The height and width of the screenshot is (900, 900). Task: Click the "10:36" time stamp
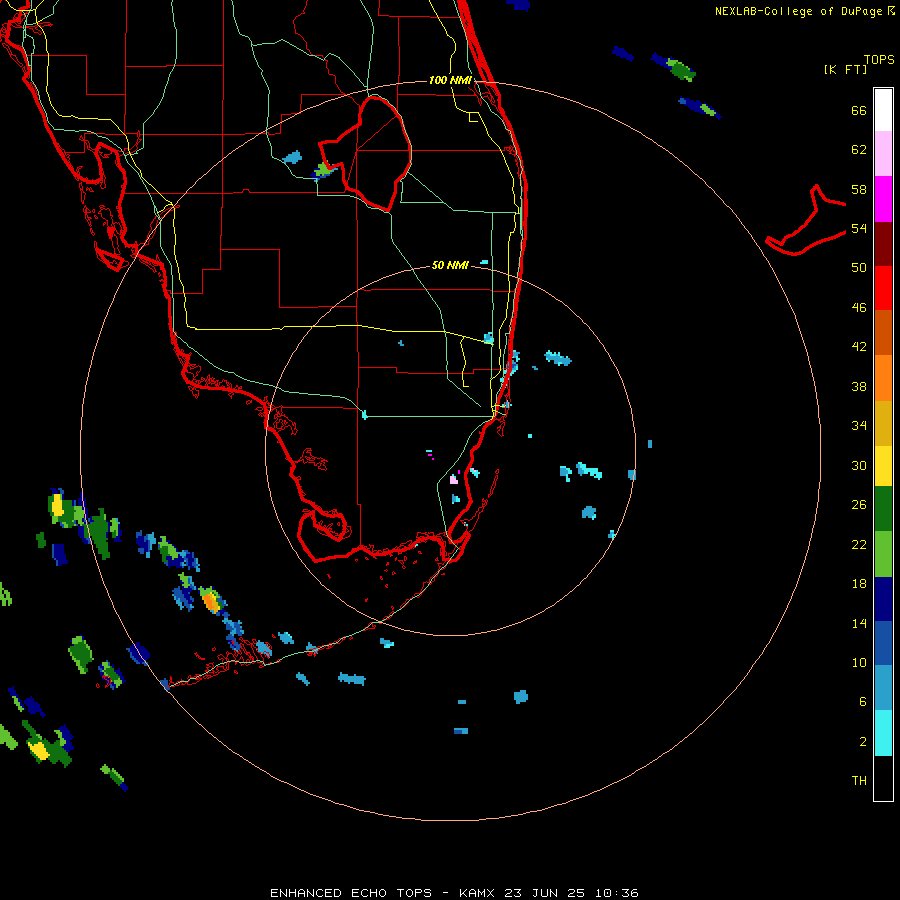click(616, 893)
